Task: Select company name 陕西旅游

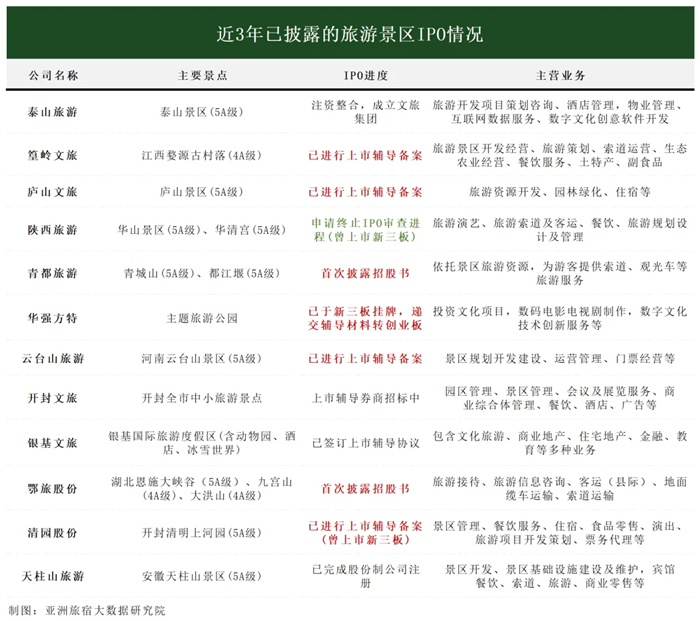Action: tap(53, 230)
